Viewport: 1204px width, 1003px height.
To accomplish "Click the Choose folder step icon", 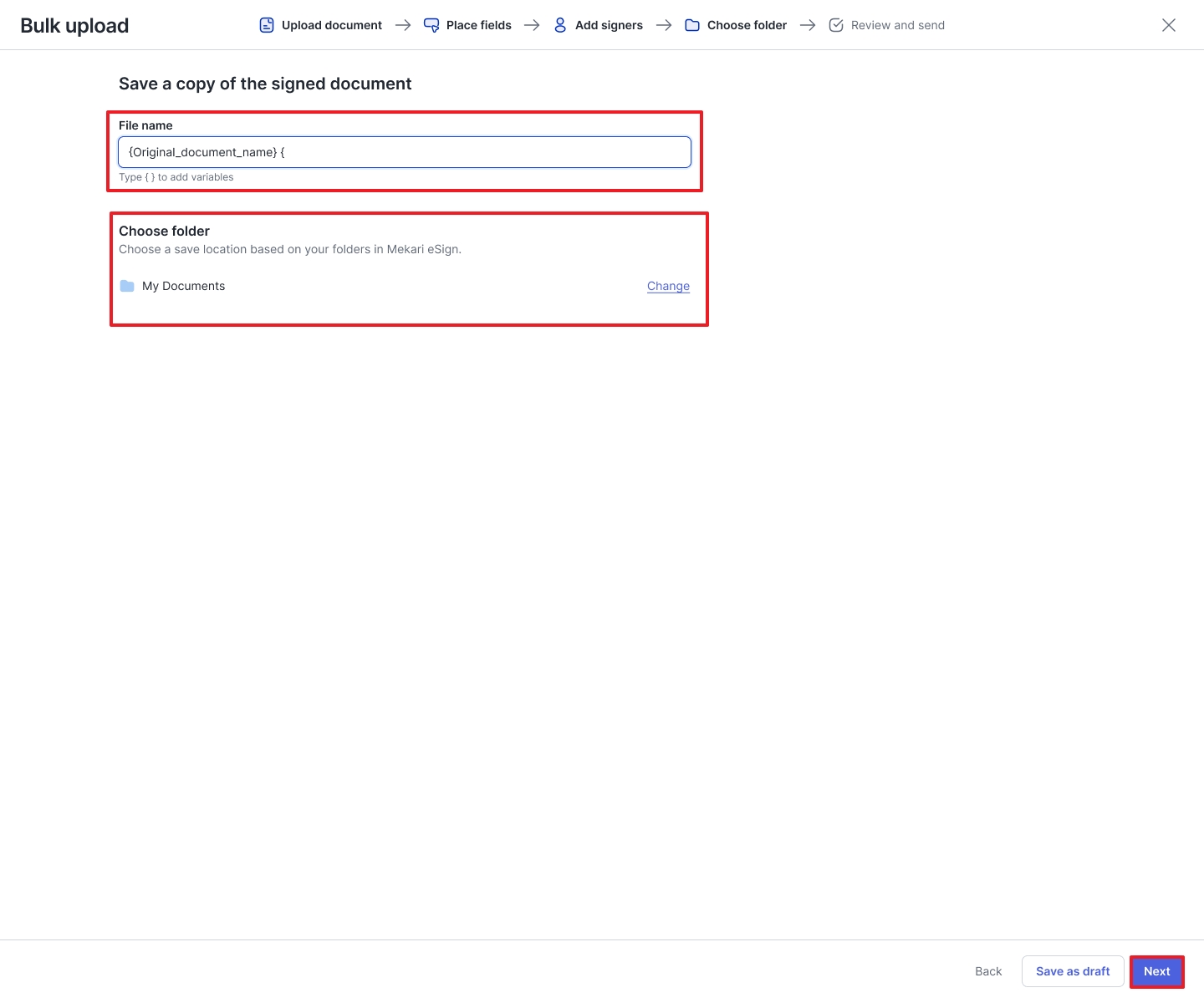I will coord(692,25).
